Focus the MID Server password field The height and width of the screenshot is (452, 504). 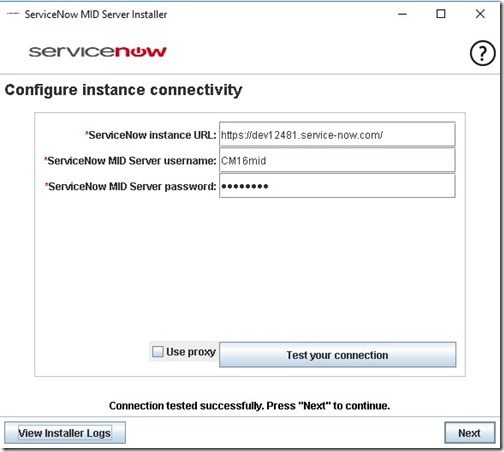[337, 186]
